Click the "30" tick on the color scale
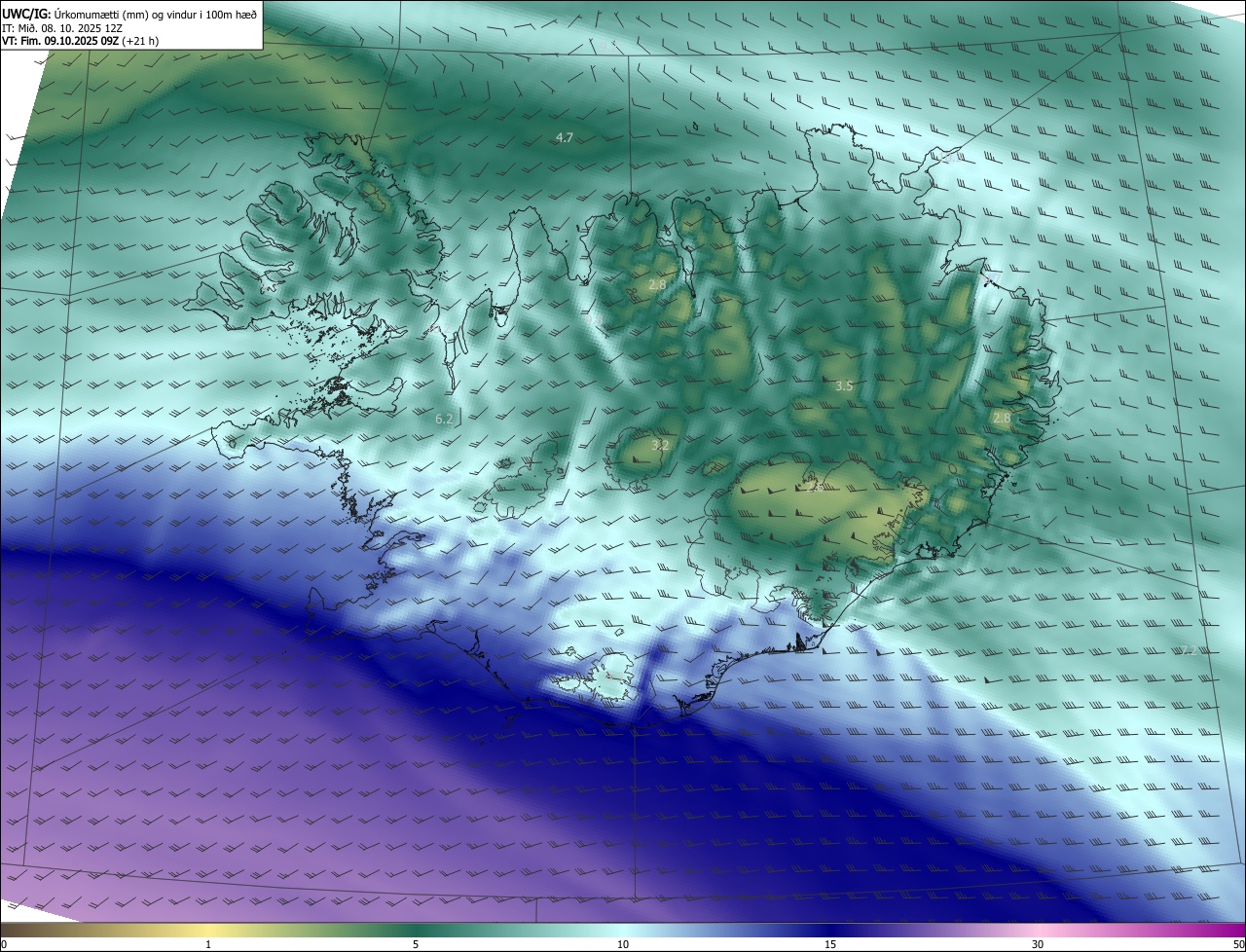Viewport: 1246px width, 952px height. click(x=1038, y=944)
